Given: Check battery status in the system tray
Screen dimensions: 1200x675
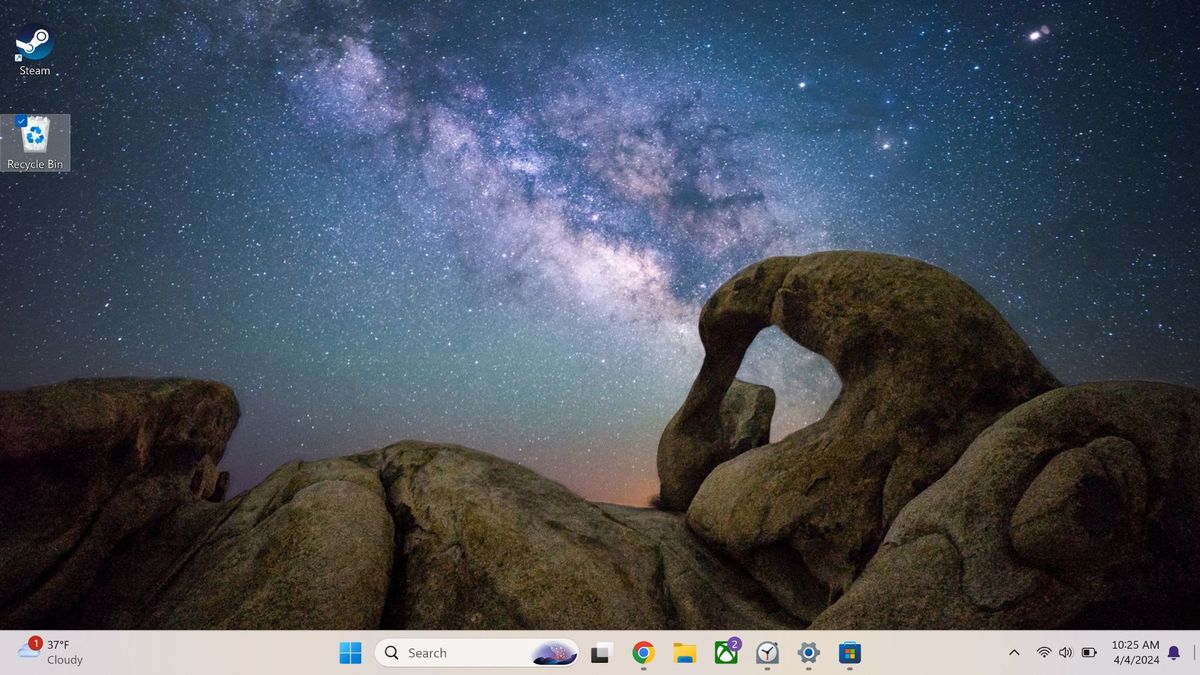Looking at the screenshot, I should tap(1089, 652).
